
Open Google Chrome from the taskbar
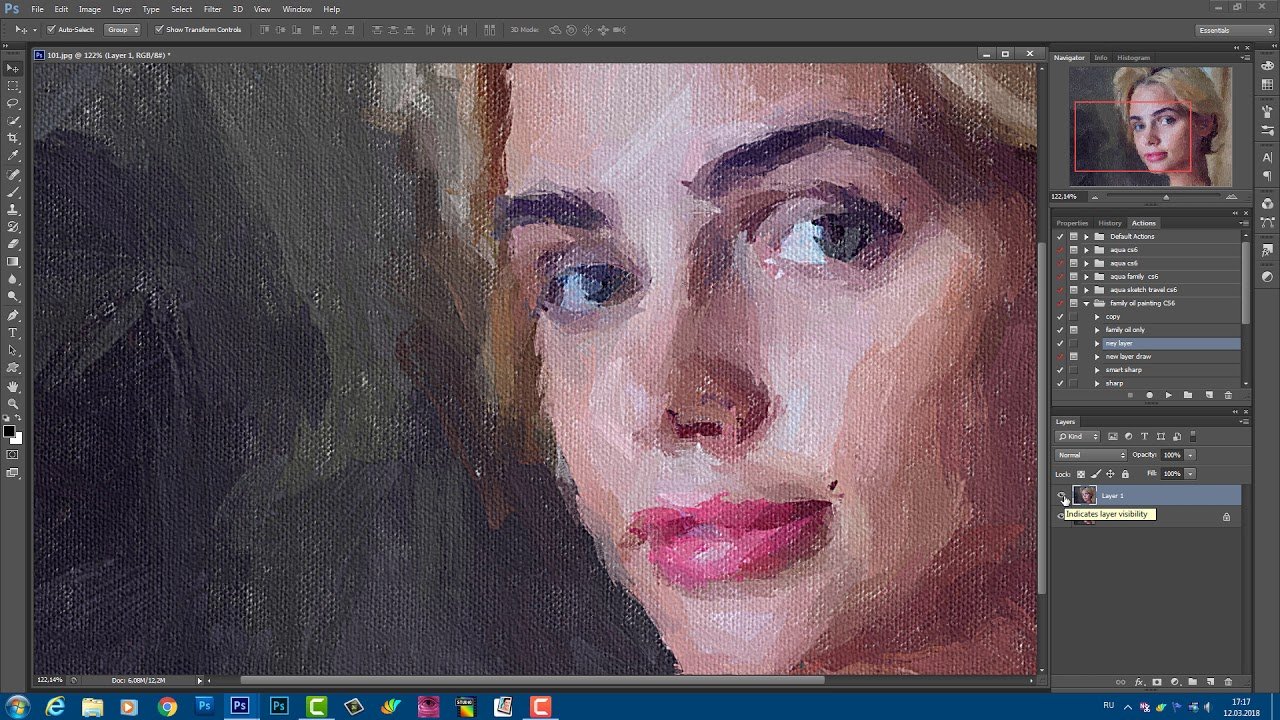click(167, 707)
